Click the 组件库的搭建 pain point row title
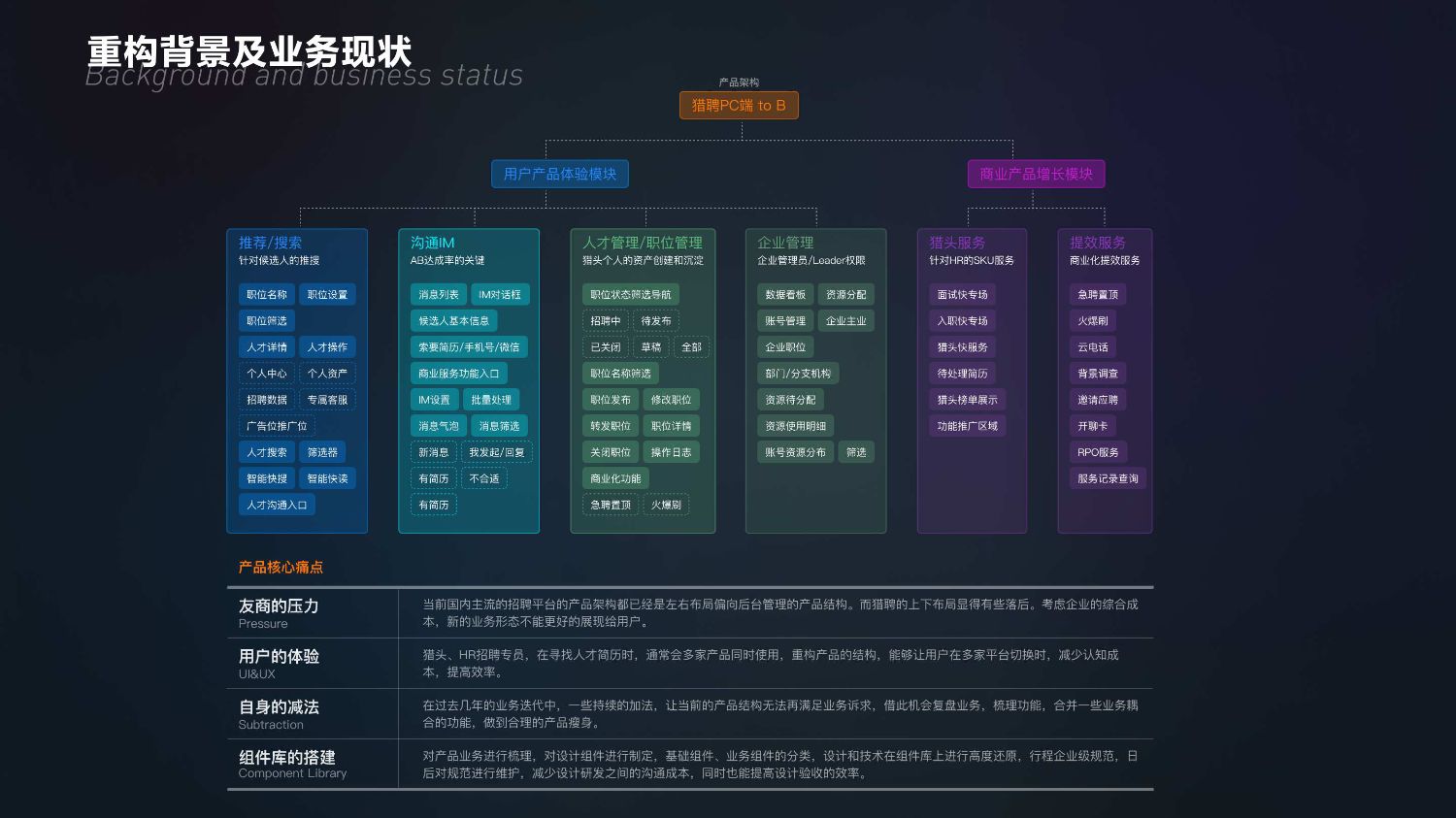The width and height of the screenshot is (1456, 818). click(x=287, y=757)
